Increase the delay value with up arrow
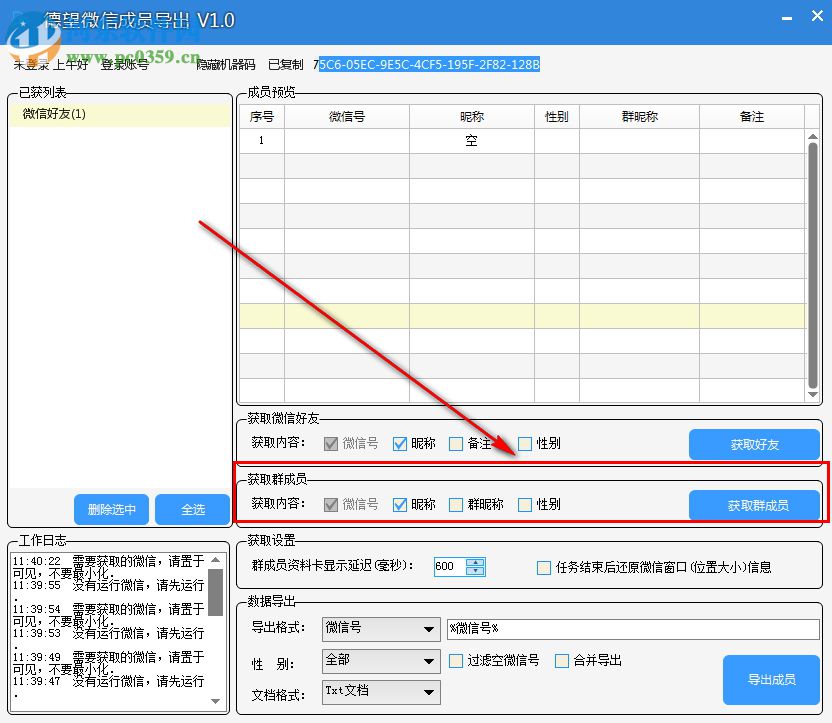832x723 pixels. 476,562
